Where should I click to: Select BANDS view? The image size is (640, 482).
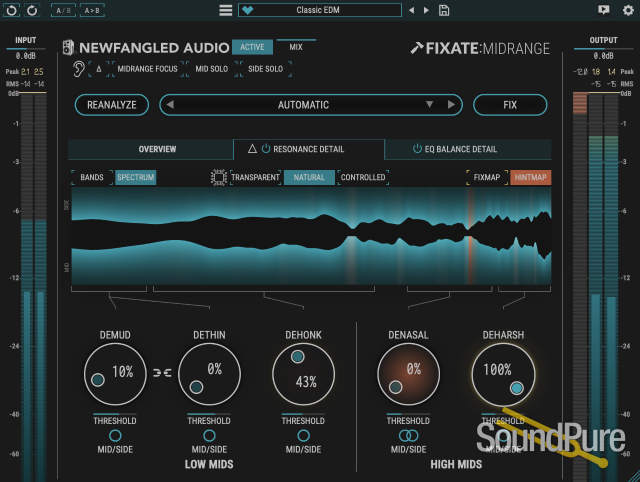(92, 177)
